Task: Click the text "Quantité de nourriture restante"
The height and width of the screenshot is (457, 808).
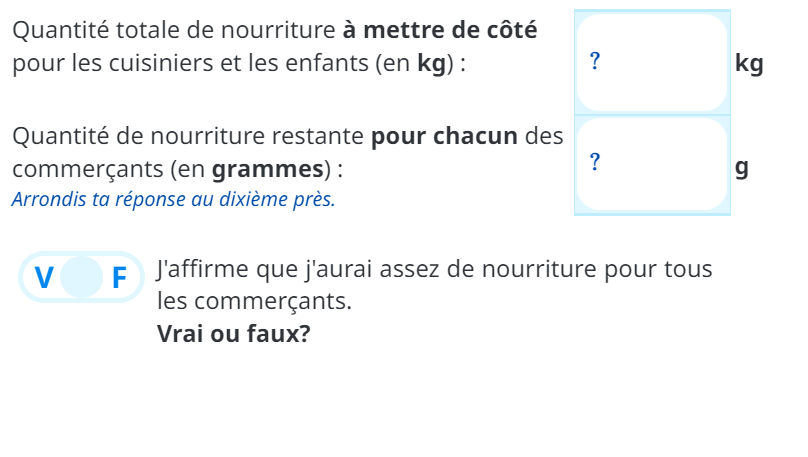Action: (187, 135)
